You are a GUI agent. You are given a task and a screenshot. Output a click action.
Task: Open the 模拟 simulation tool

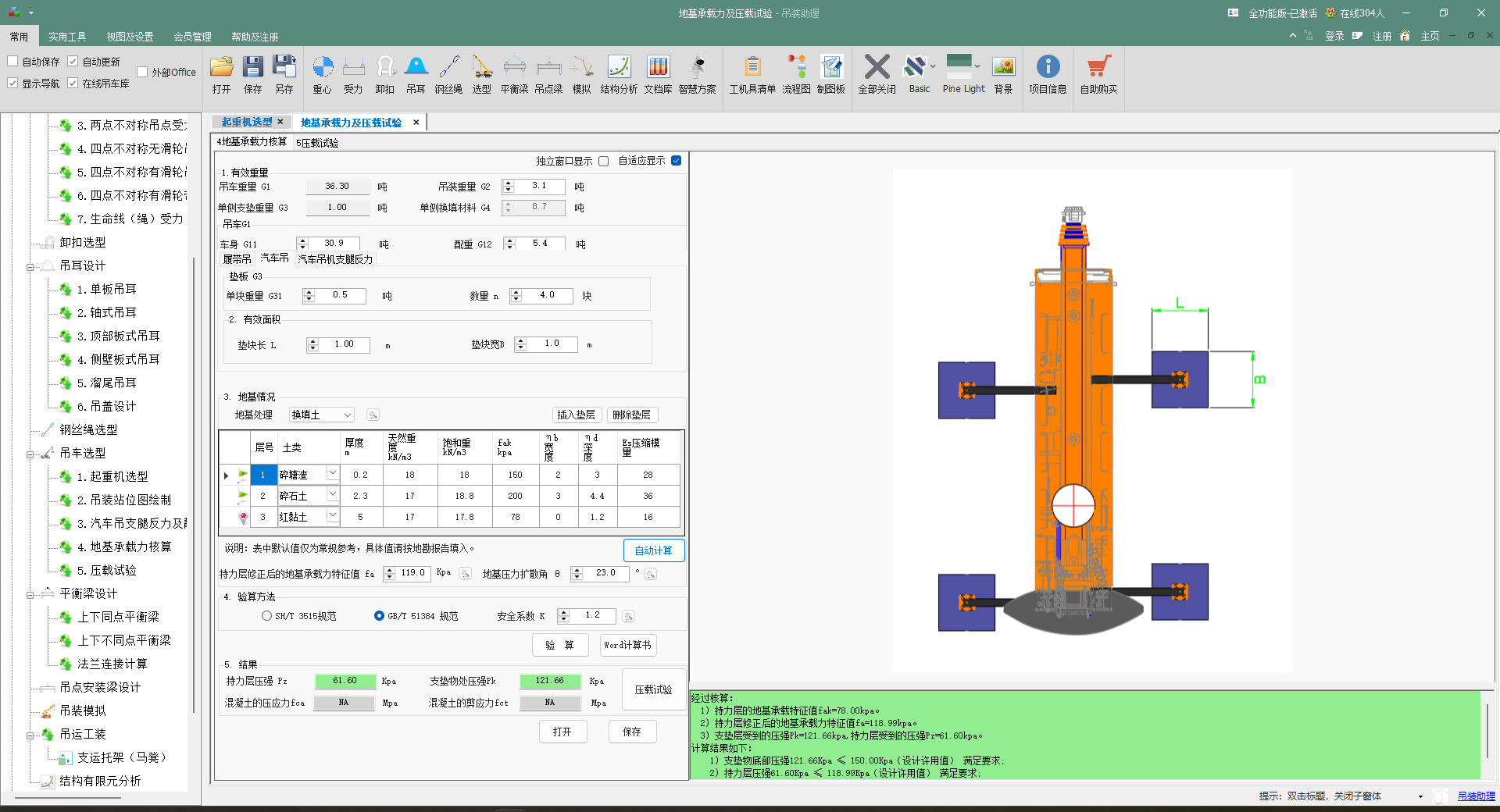tap(581, 74)
